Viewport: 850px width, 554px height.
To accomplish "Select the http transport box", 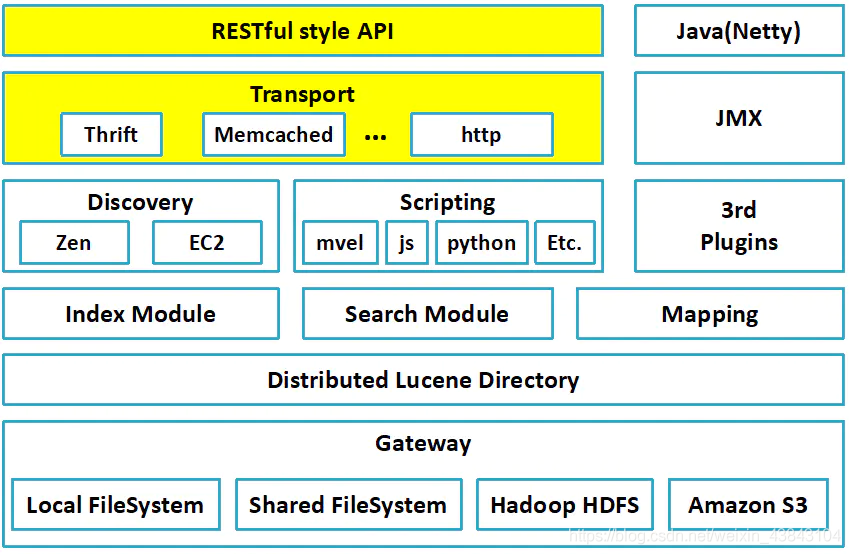I will [482, 134].
